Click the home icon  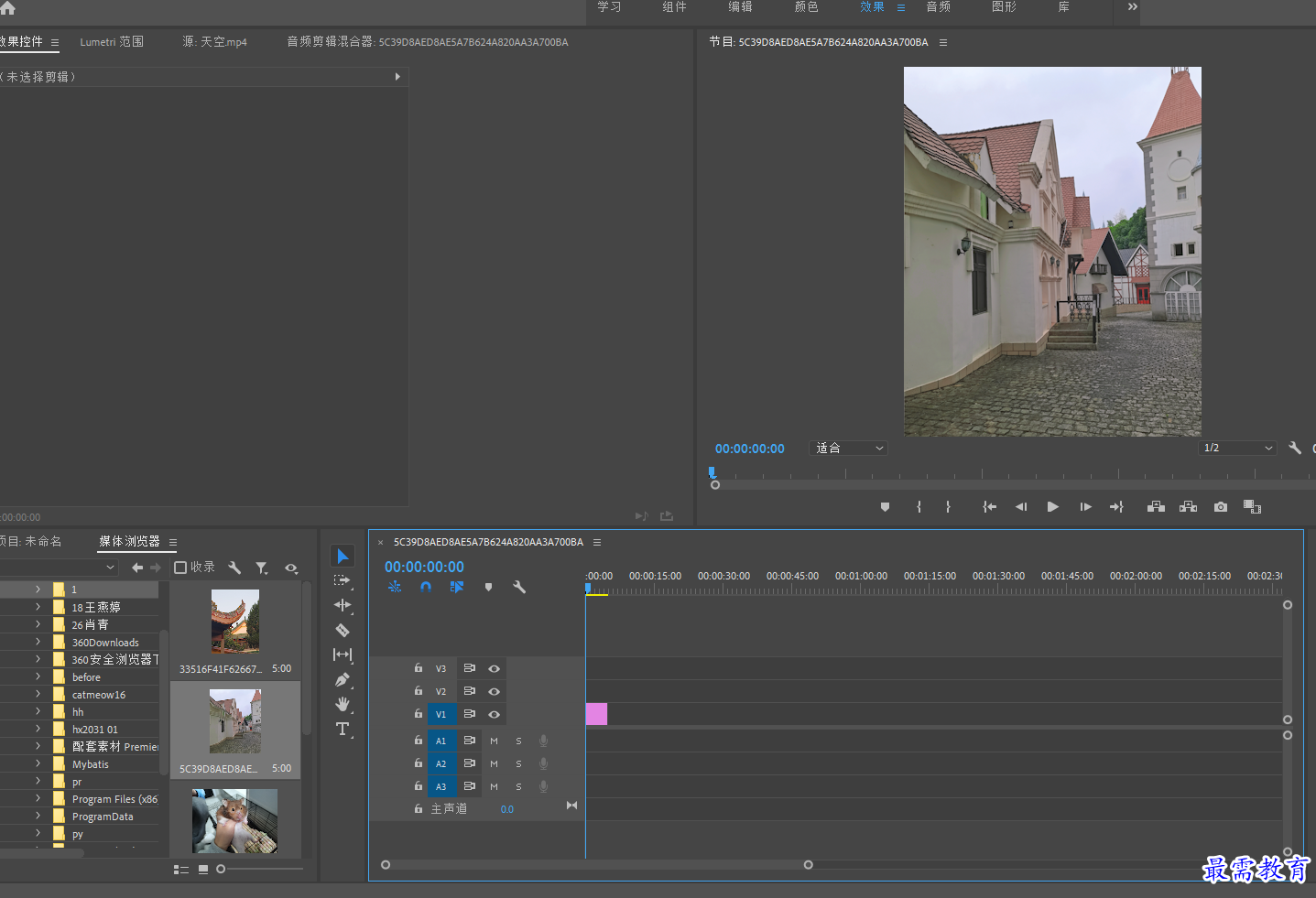[7, 7]
